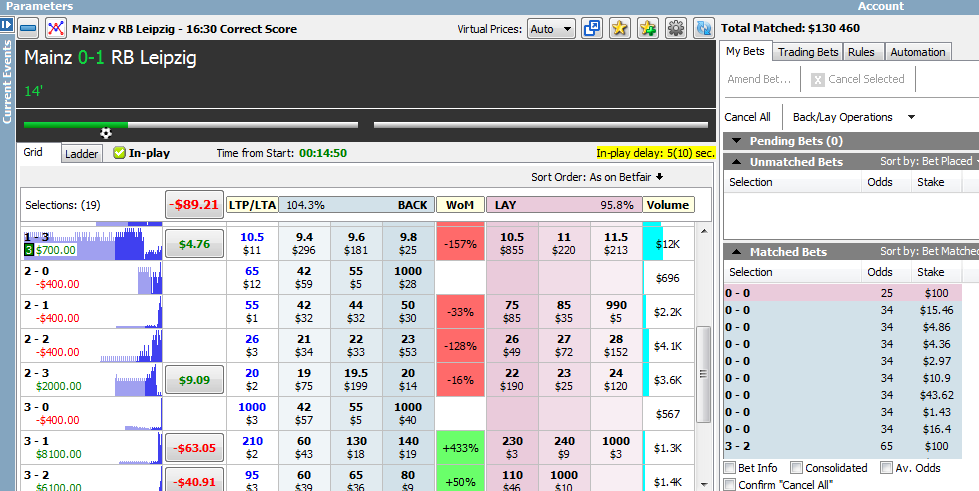The image size is (979, 491).
Task: Back 2 - 2 at 23 $53
Action: [408, 345]
